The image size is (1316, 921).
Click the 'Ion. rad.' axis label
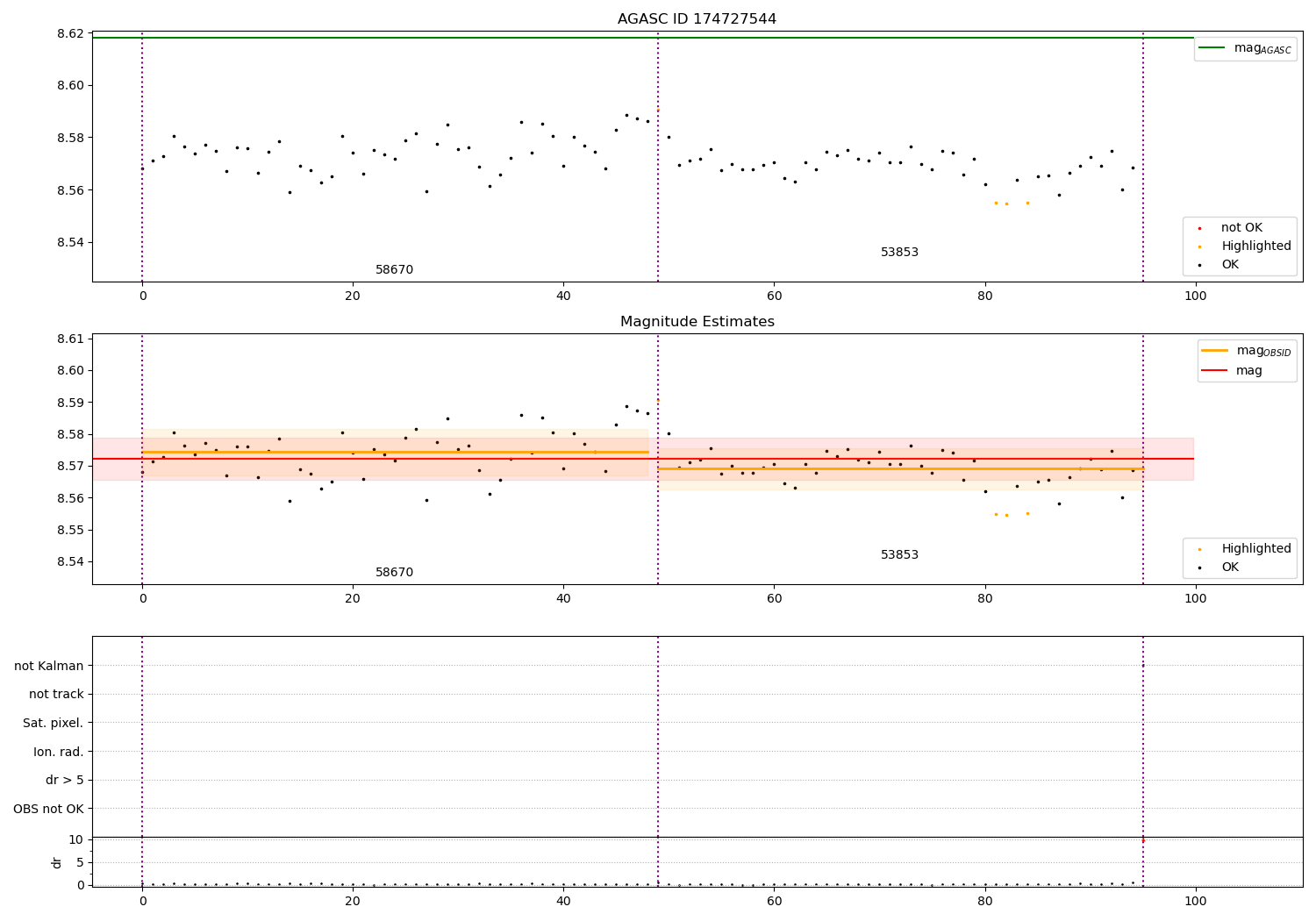coord(59,752)
